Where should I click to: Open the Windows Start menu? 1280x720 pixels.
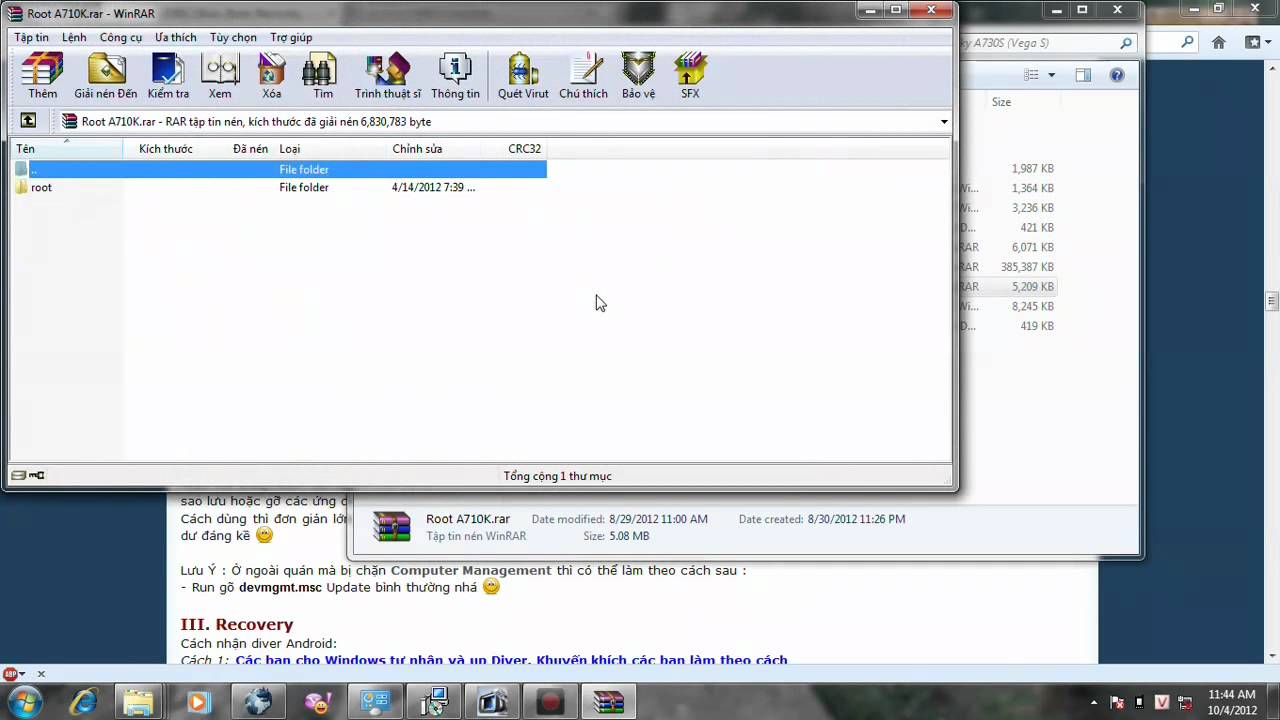pos(25,702)
